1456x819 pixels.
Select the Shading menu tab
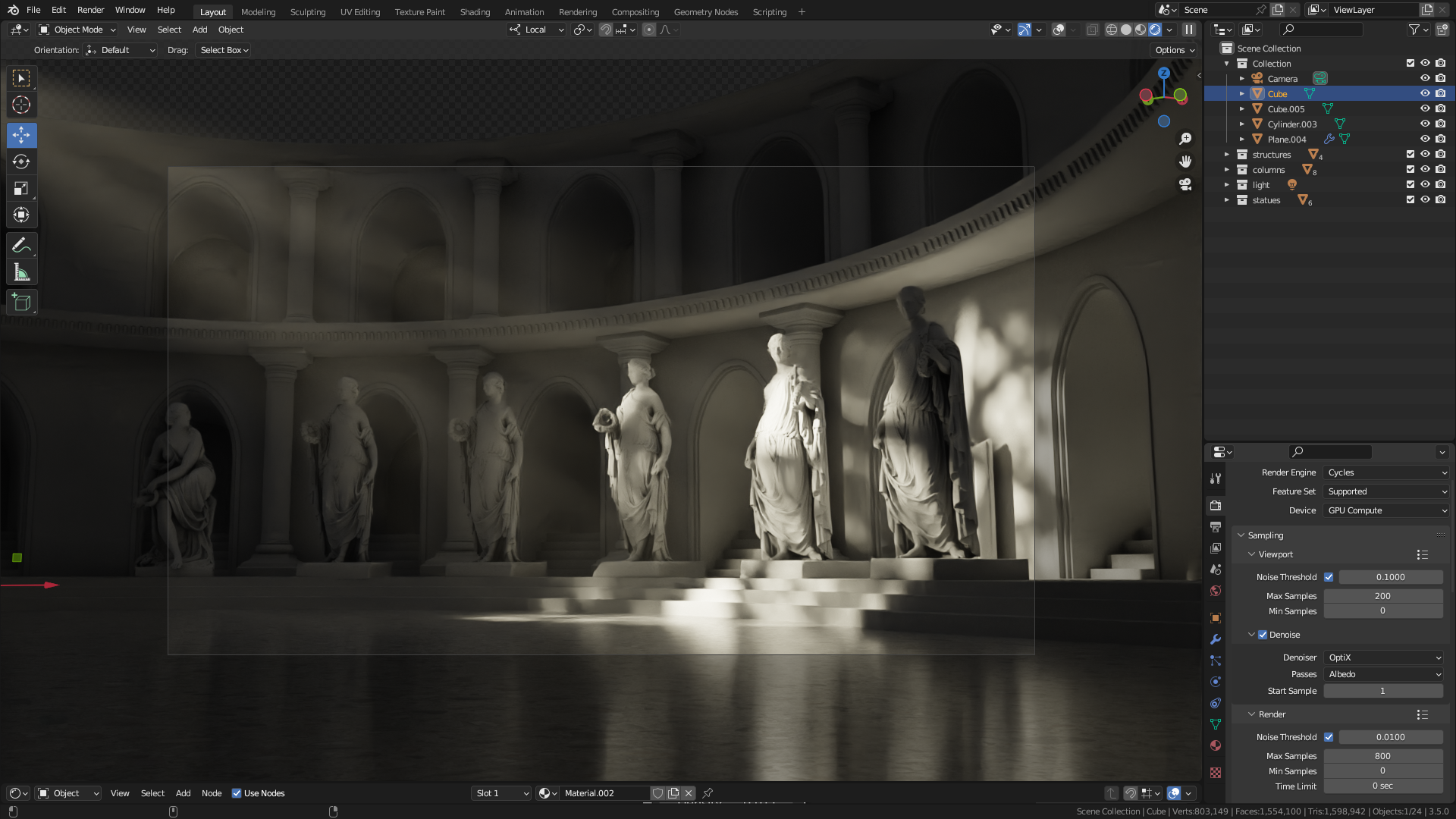click(x=474, y=11)
